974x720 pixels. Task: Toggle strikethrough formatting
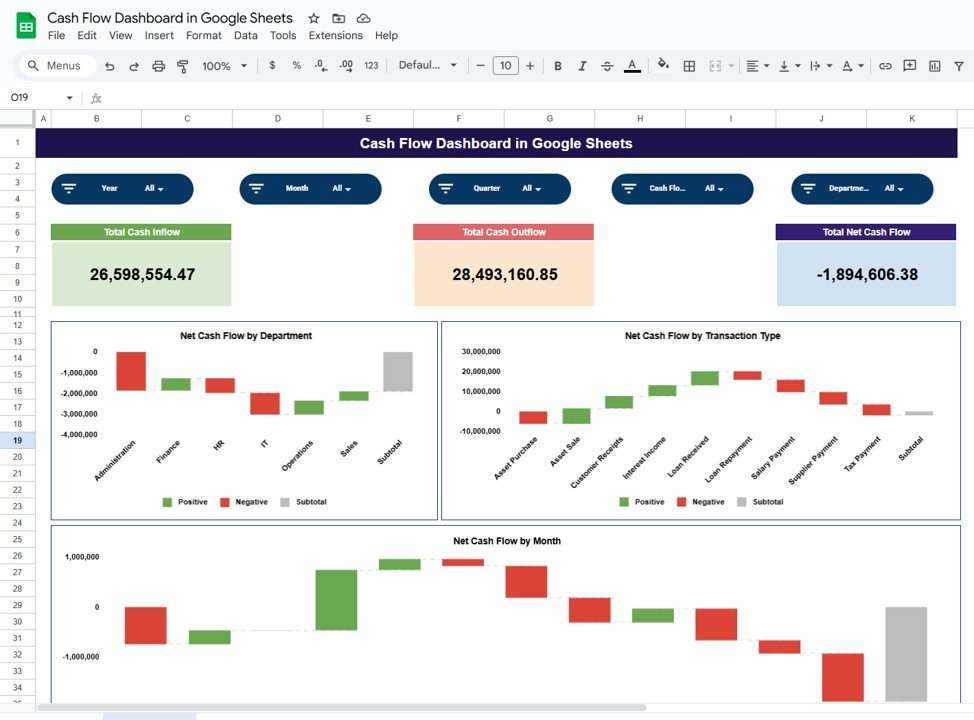click(x=607, y=66)
